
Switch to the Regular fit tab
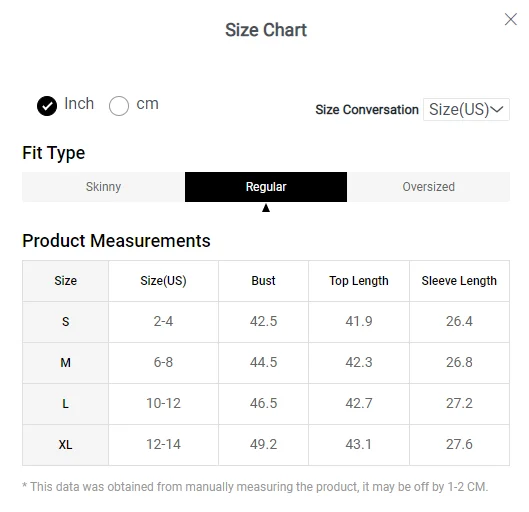[x=266, y=187]
